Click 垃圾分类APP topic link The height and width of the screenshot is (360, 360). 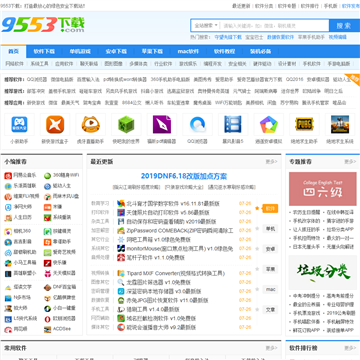[x=340, y=229]
